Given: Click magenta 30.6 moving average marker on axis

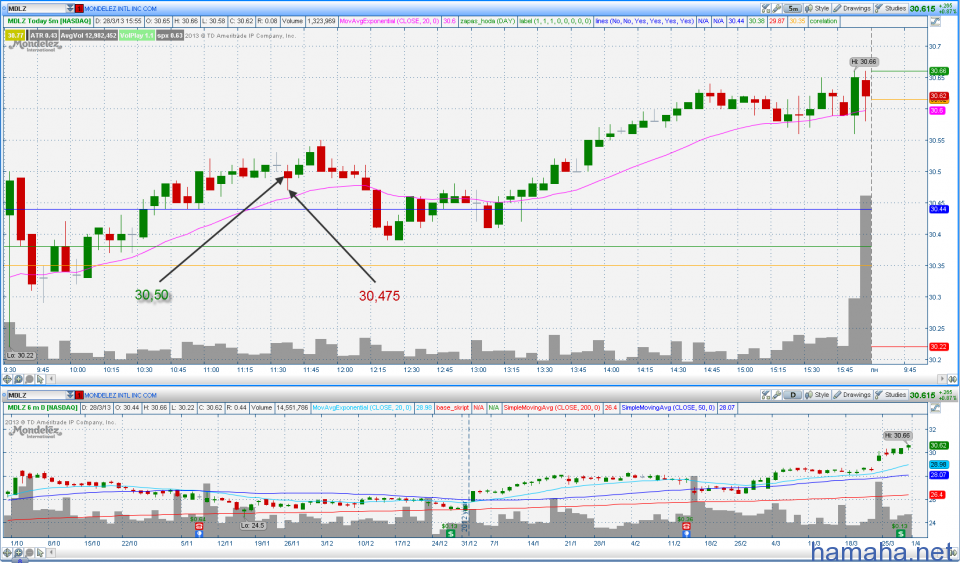Looking at the screenshot, I should pyautogui.click(x=937, y=111).
